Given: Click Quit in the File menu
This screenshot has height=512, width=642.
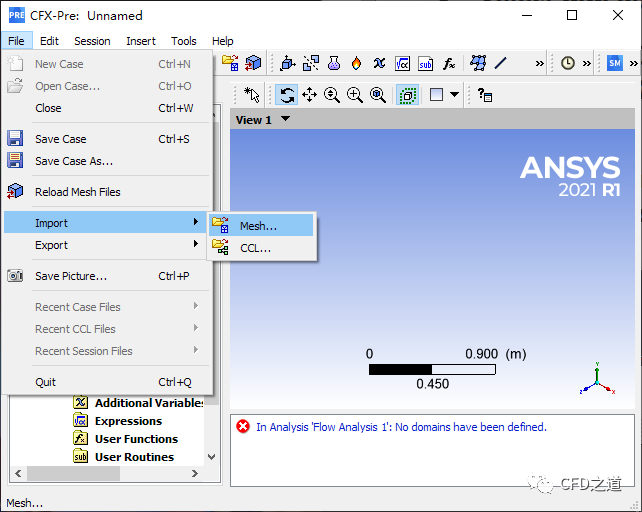Looking at the screenshot, I should tap(46, 382).
